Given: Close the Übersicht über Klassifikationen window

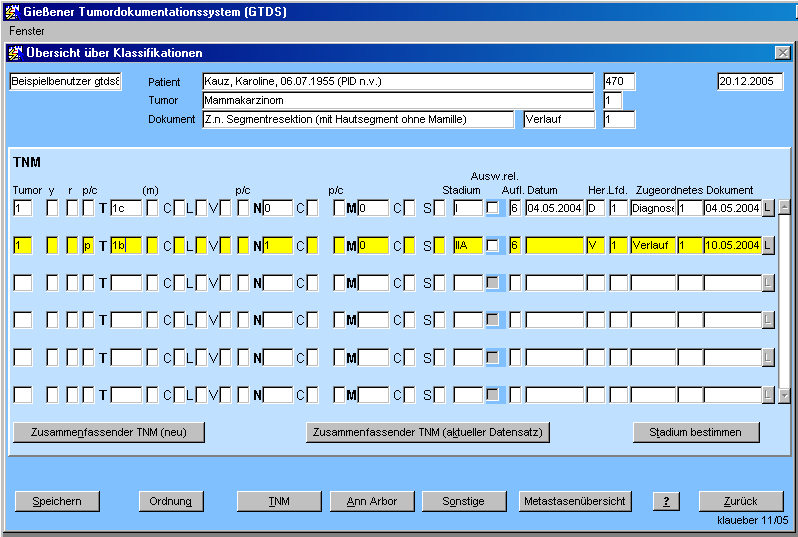Looking at the screenshot, I should coord(782,53).
